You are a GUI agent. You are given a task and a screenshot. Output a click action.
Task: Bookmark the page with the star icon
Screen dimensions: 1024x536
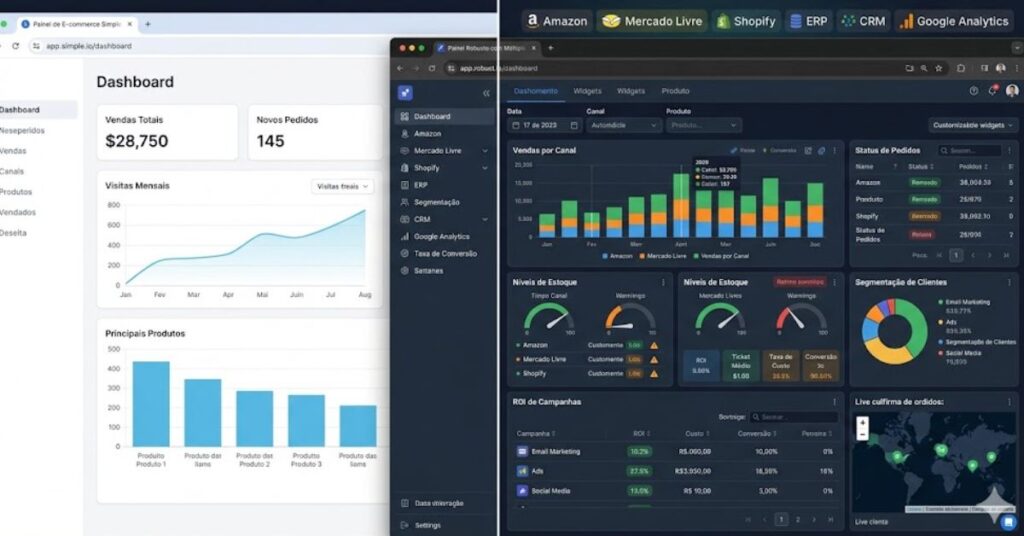[939, 68]
